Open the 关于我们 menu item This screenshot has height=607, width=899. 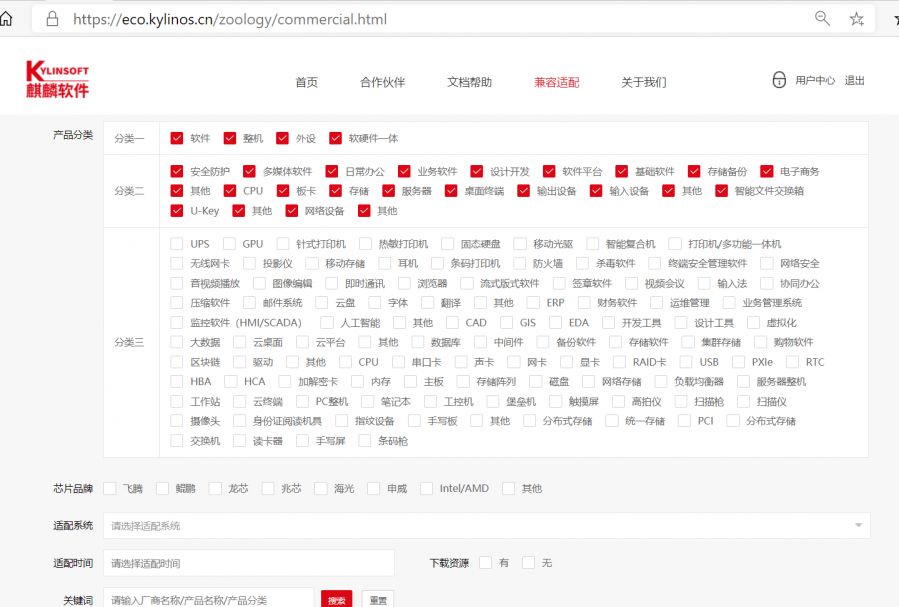point(643,82)
